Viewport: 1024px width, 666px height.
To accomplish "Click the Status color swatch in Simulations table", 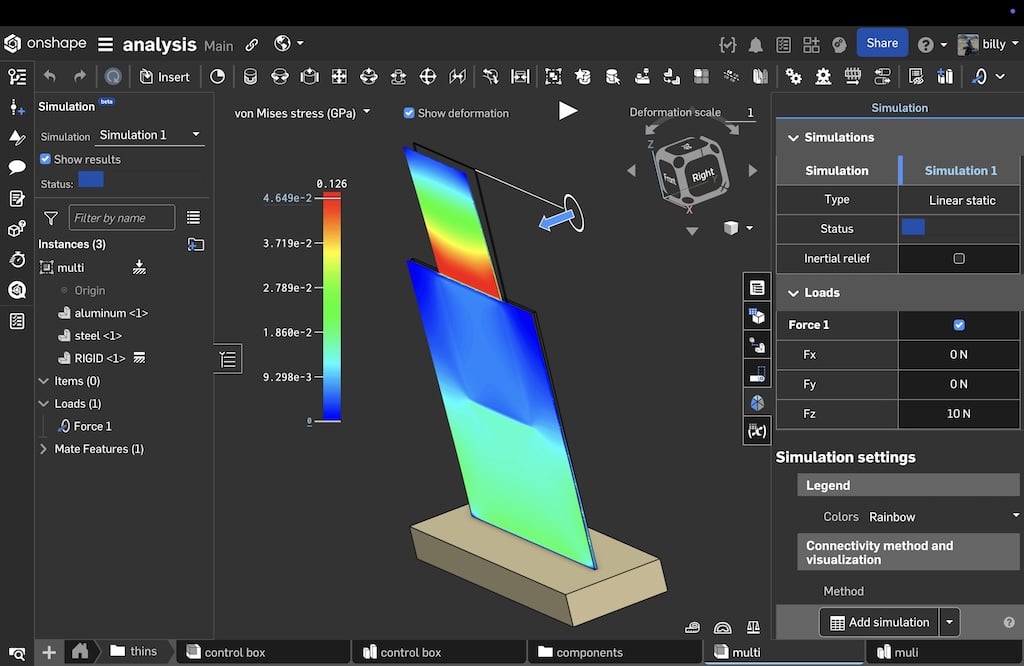I will [913, 227].
